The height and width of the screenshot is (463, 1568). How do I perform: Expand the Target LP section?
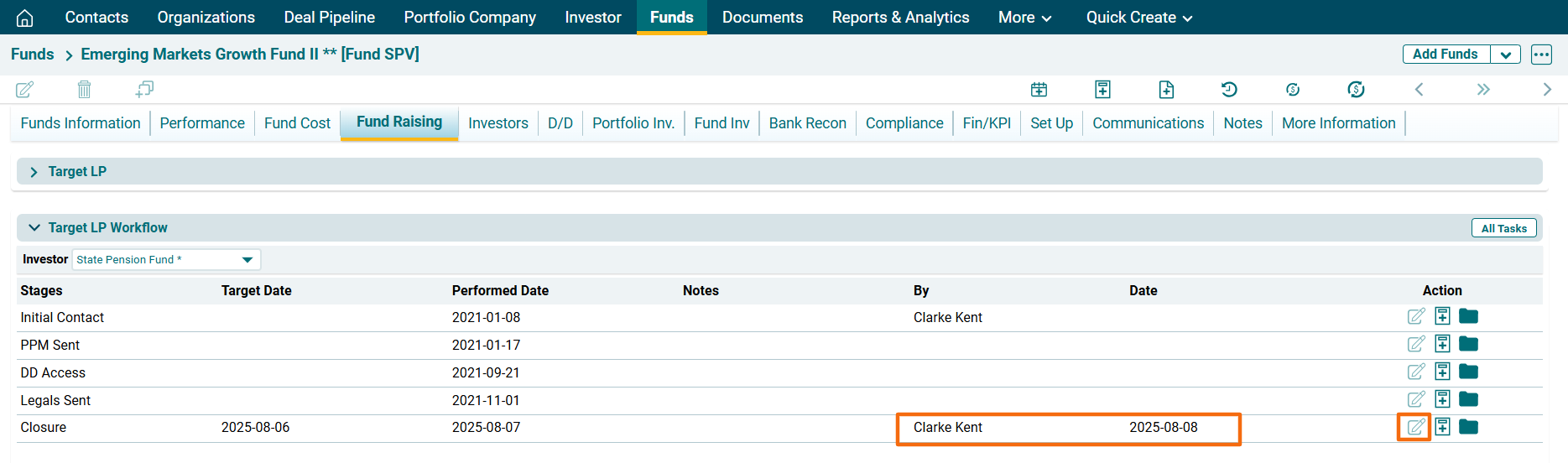(34, 172)
